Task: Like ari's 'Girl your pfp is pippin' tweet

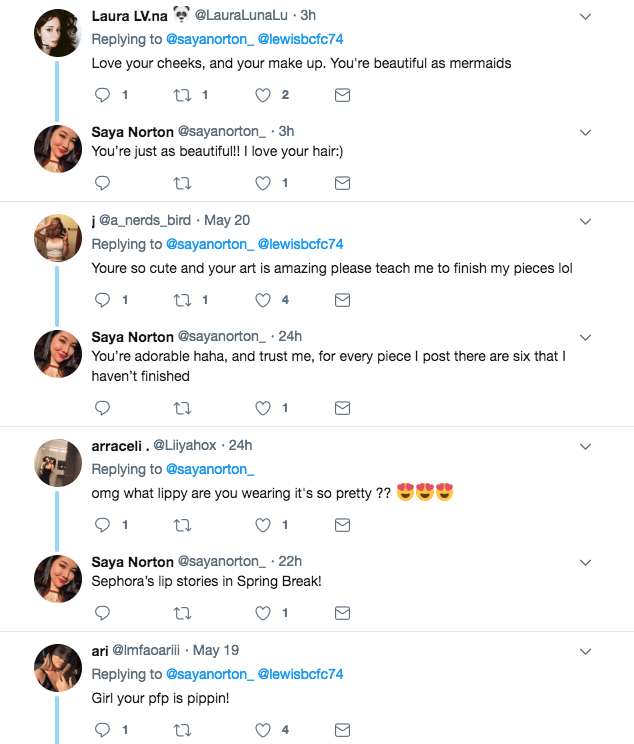Action: coord(263,730)
